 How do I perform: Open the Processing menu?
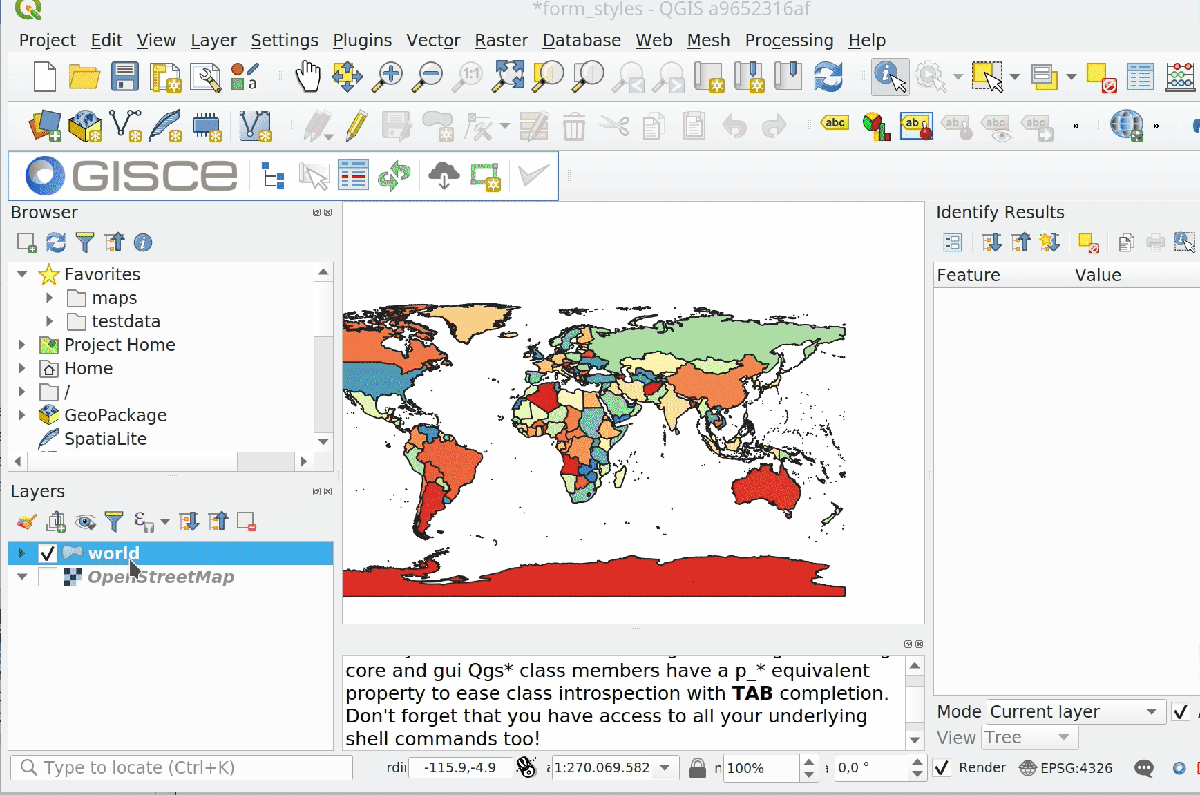click(x=788, y=40)
